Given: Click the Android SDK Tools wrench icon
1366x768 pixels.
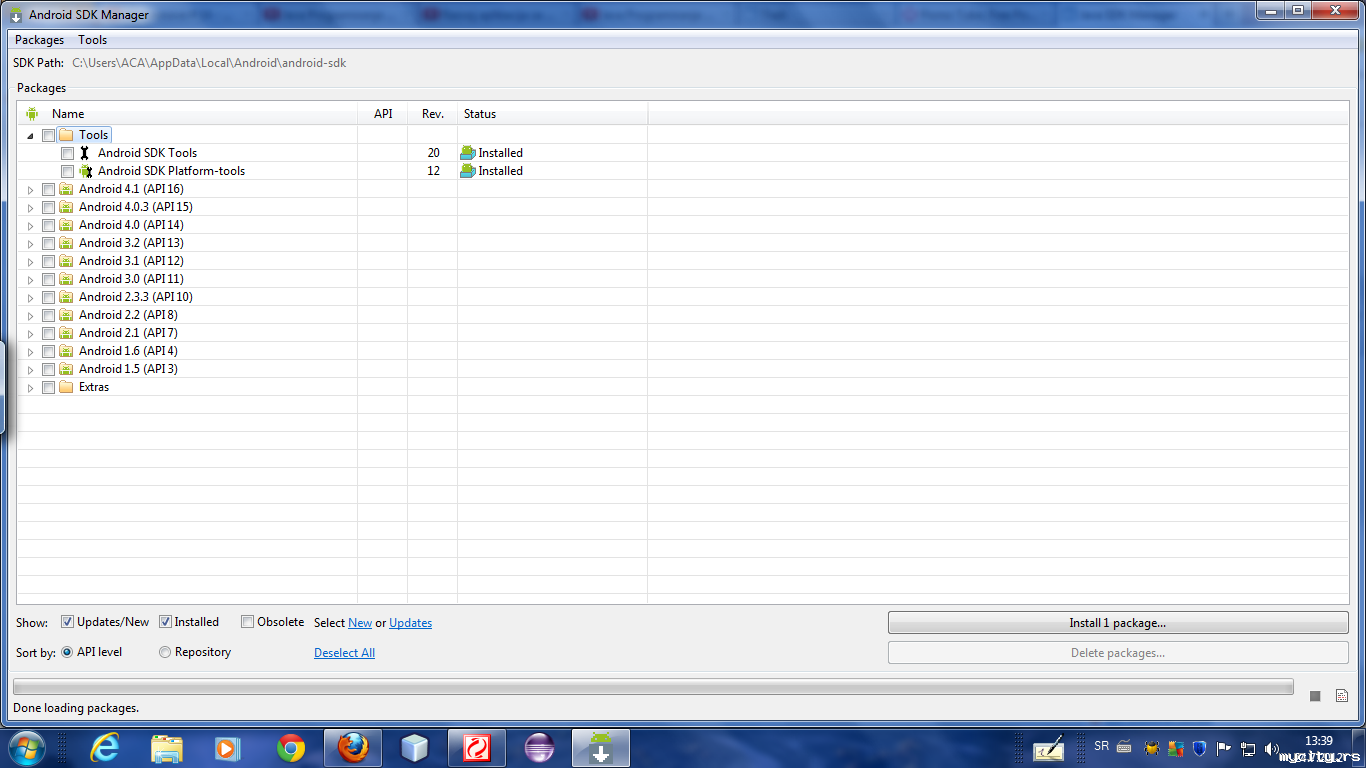Looking at the screenshot, I should click(x=85, y=153).
